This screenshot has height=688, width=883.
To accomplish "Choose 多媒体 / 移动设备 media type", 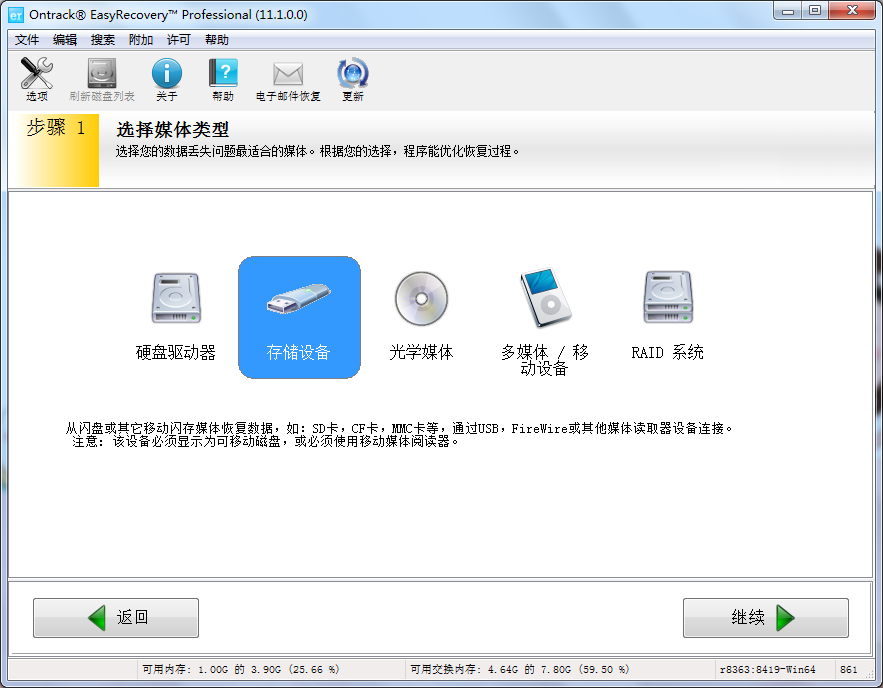I will [545, 321].
